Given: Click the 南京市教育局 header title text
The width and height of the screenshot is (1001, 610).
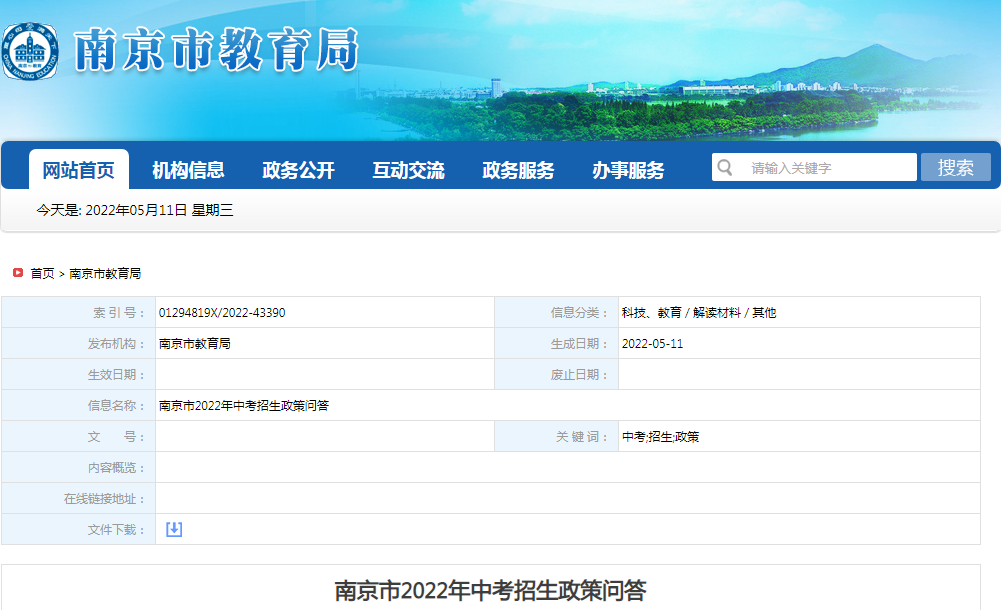Looking at the screenshot, I should [216, 50].
